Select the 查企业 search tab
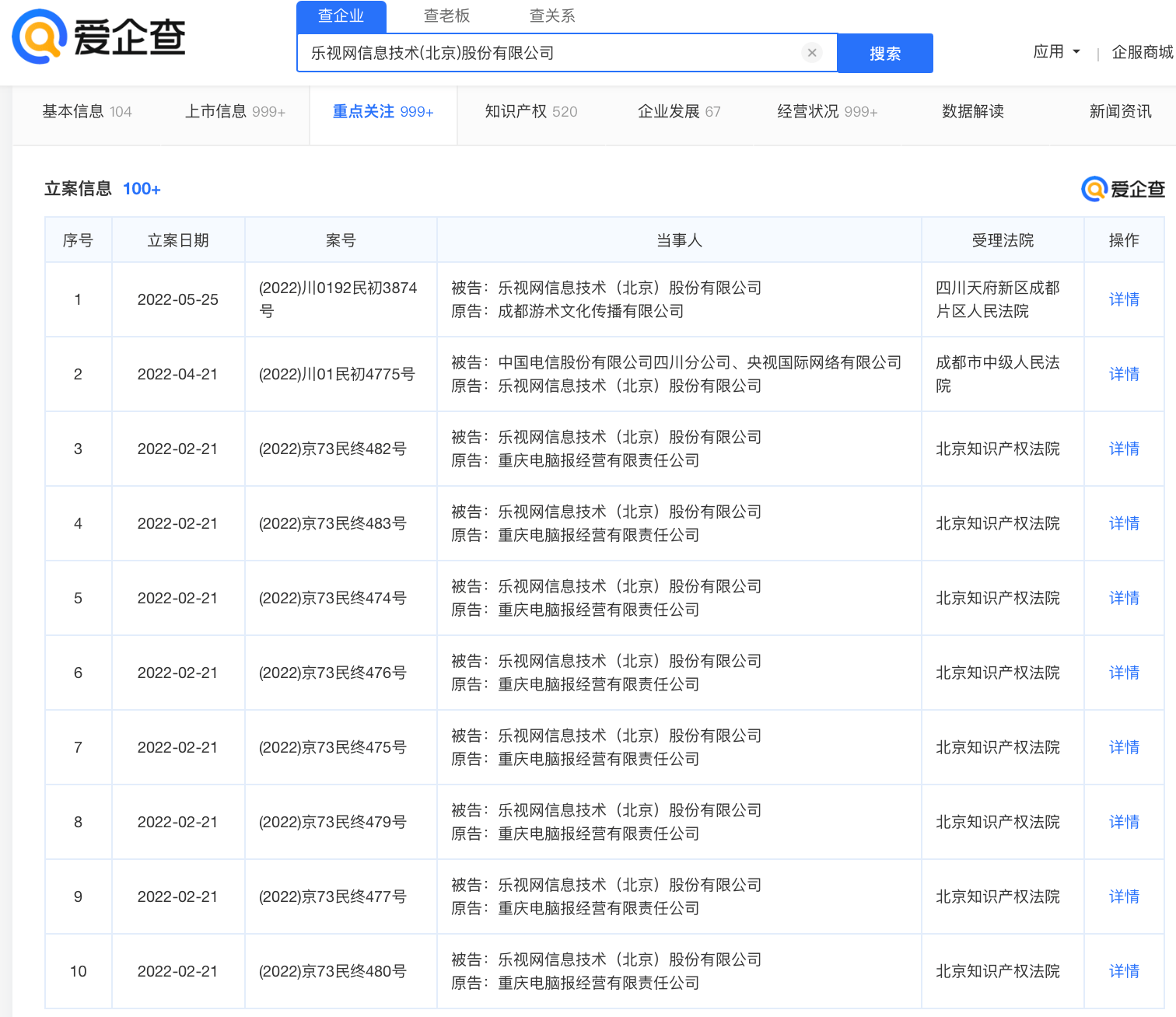This screenshot has width=1176, height=1017. (341, 16)
